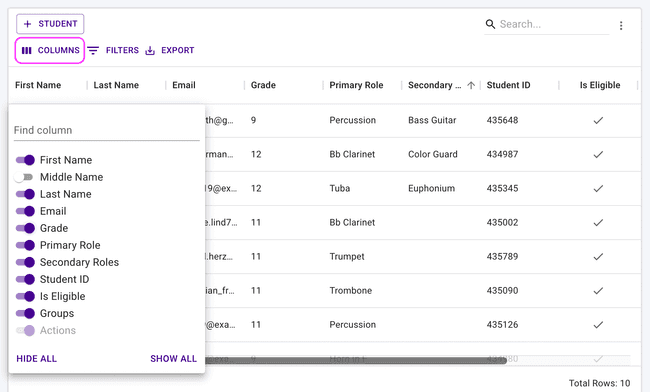Click eligibility checkmark in row 435002
This screenshot has height=392, width=650.
(x=598, y=223)
